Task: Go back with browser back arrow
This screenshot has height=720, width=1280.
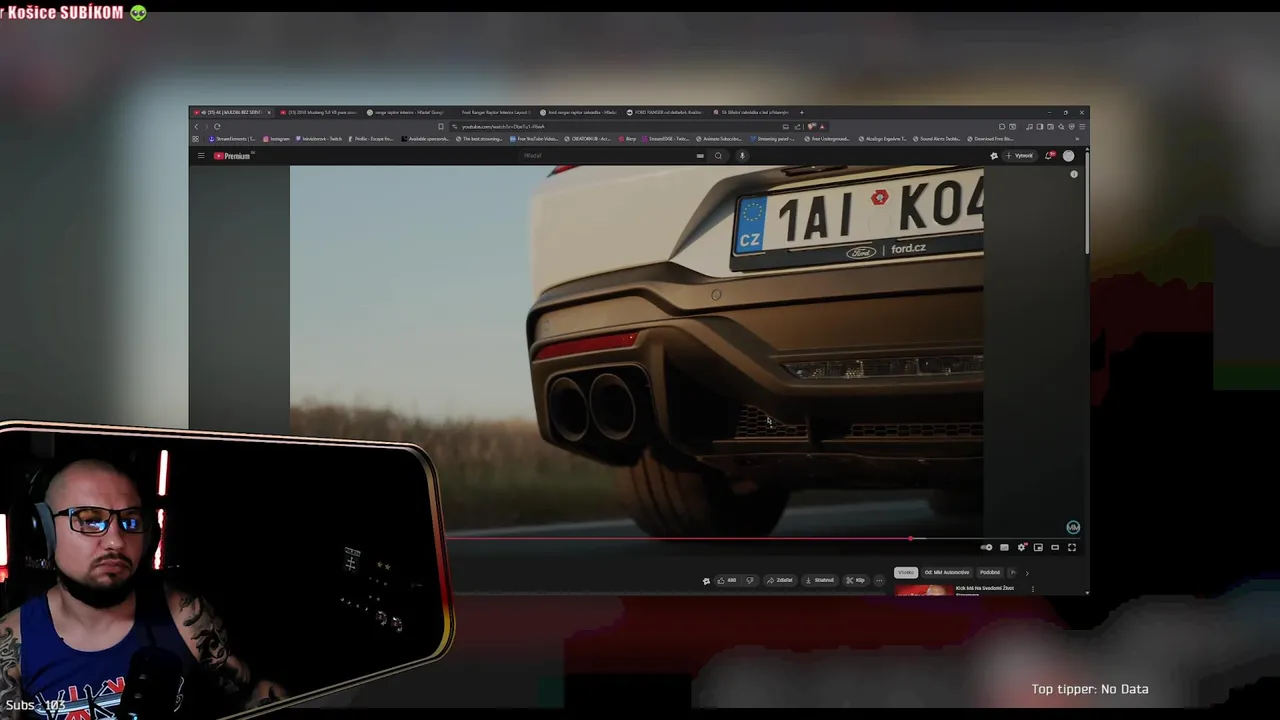Action: click(196, 127)
